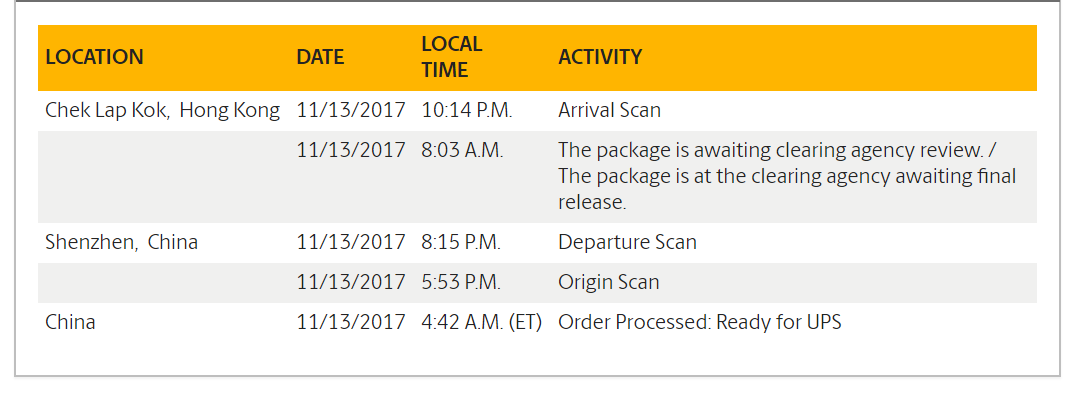Click the 10:14 P.M. time entry

[467, 110]
